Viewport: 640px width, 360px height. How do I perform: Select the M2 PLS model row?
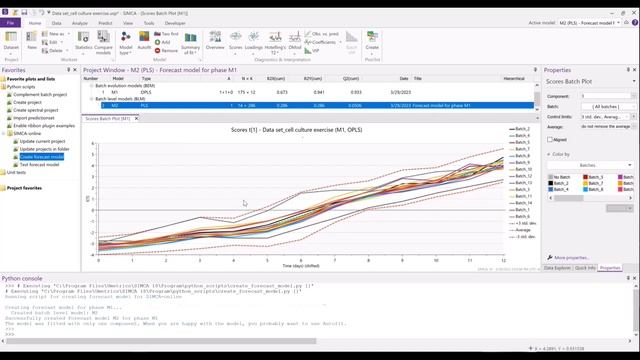[317, 105]
